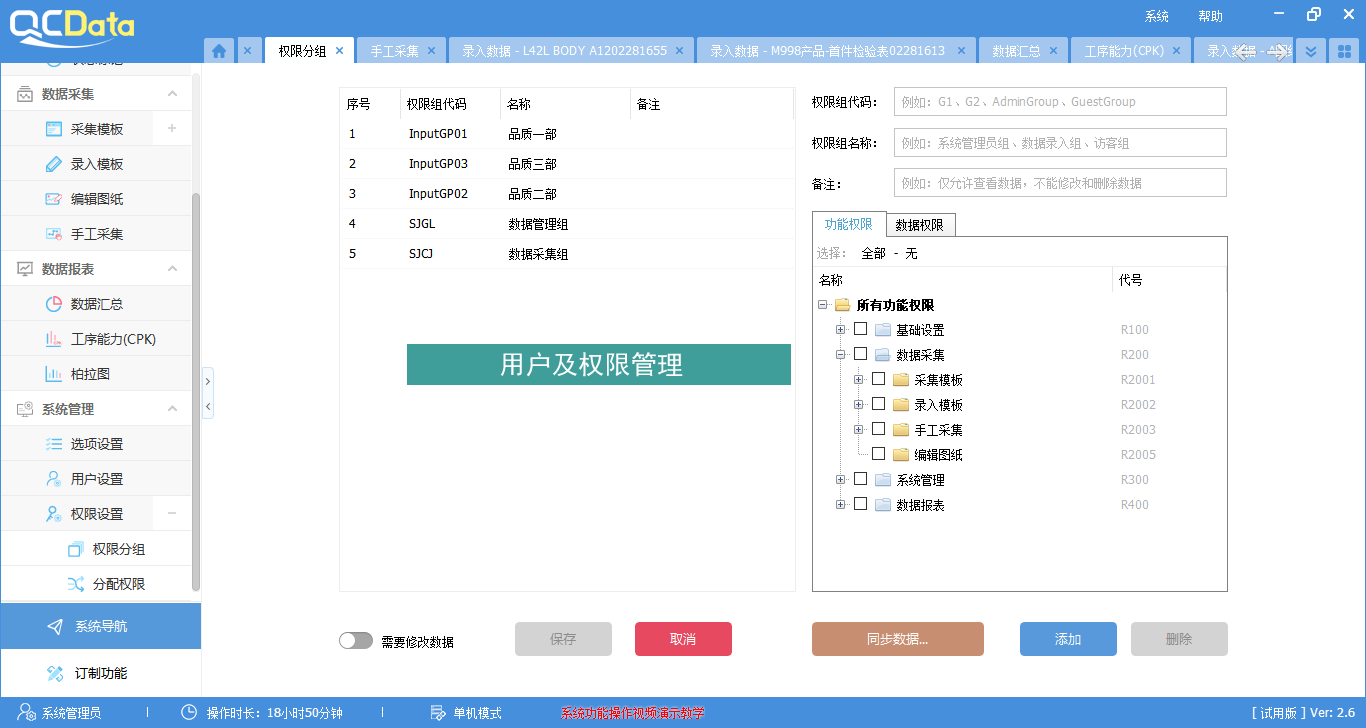Screen dimensions: 1366x728
Task: Open the tab overflow chevron
Action: (1310, 49)
